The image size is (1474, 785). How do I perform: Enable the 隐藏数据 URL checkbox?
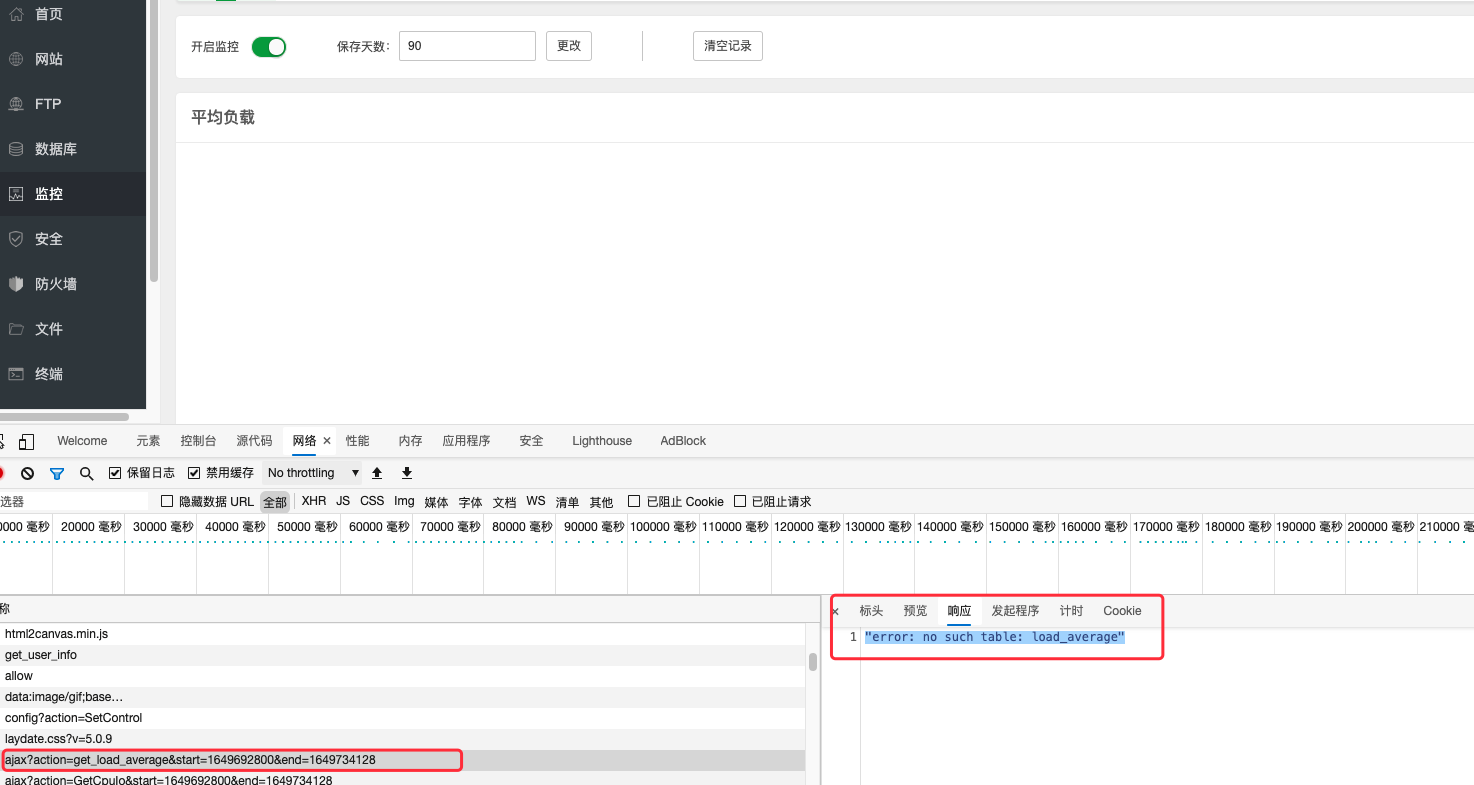pos(167,502)
